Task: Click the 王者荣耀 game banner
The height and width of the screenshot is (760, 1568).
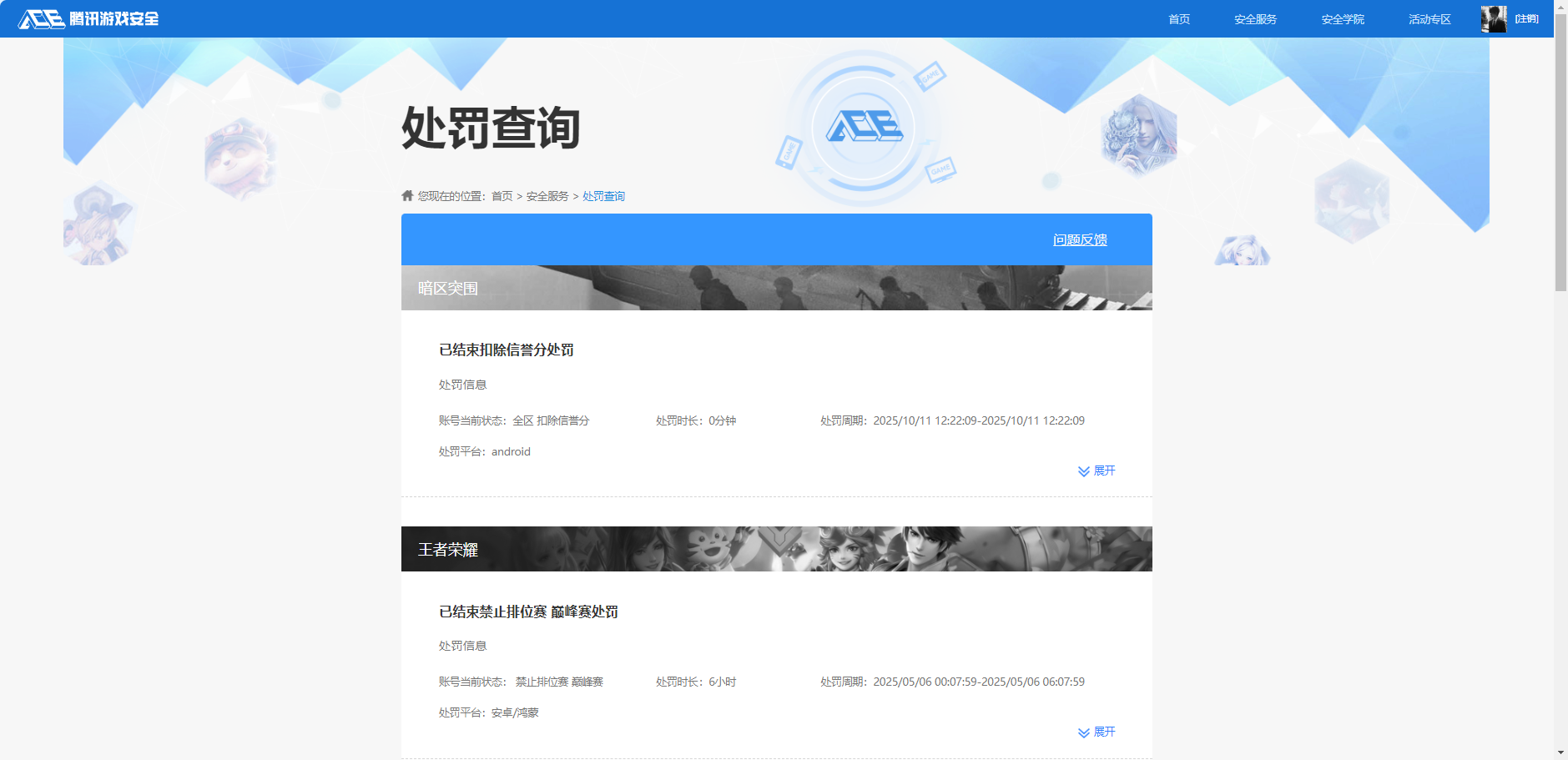Action: click(777, 549)
